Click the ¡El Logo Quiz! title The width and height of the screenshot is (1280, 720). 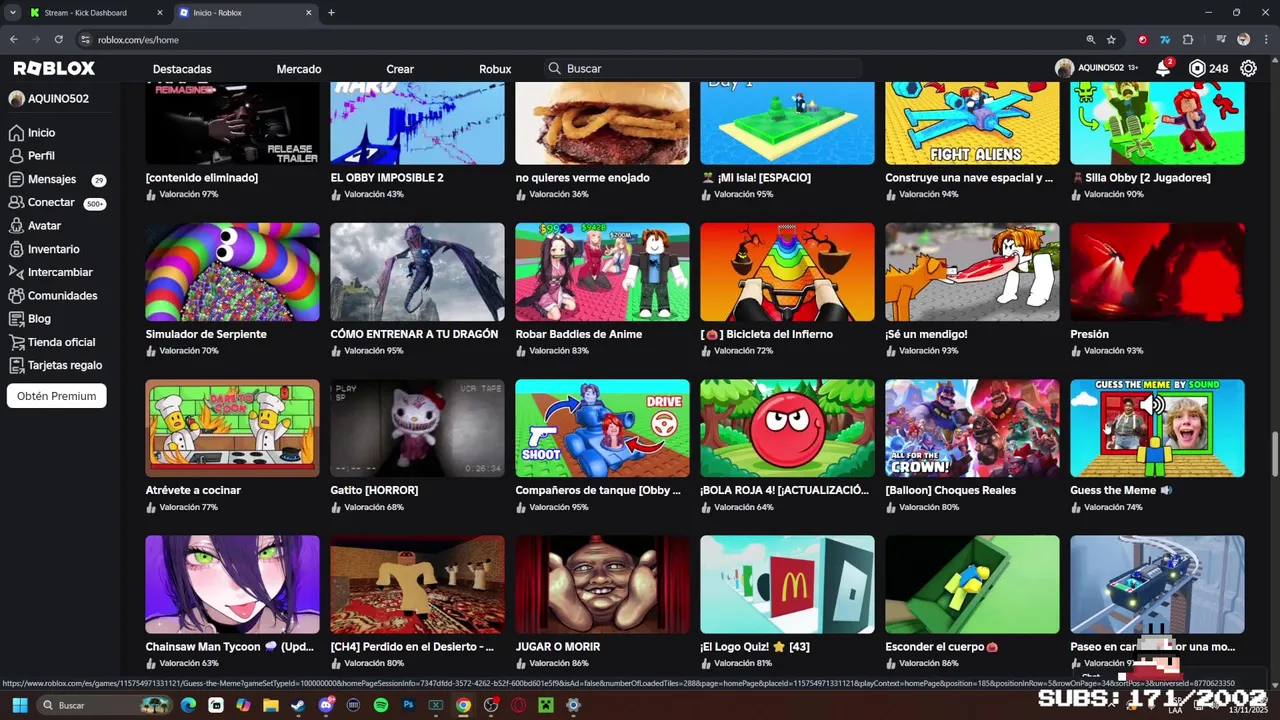(755, 647)
